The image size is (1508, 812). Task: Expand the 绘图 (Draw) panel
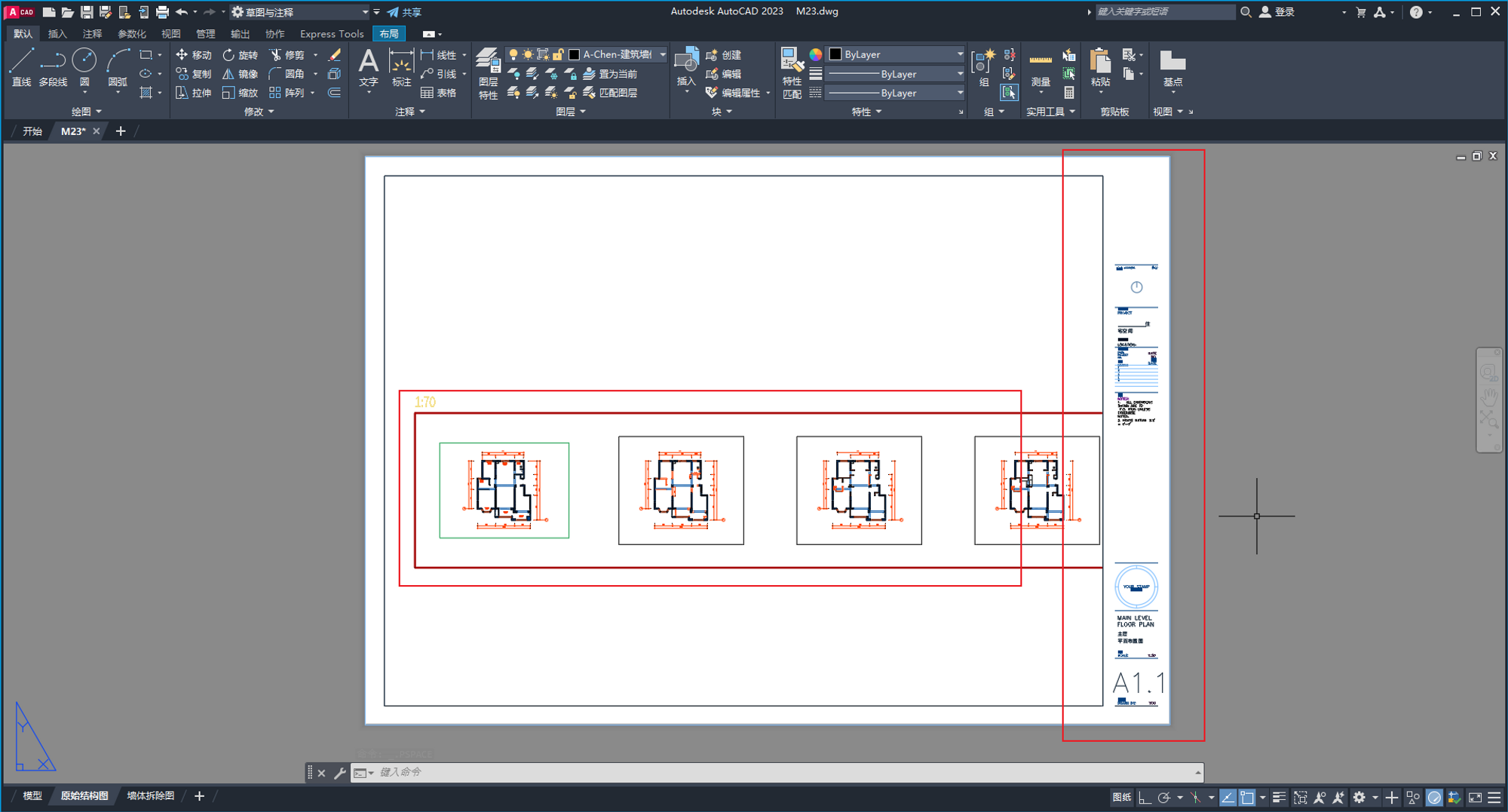pos(87,112)
